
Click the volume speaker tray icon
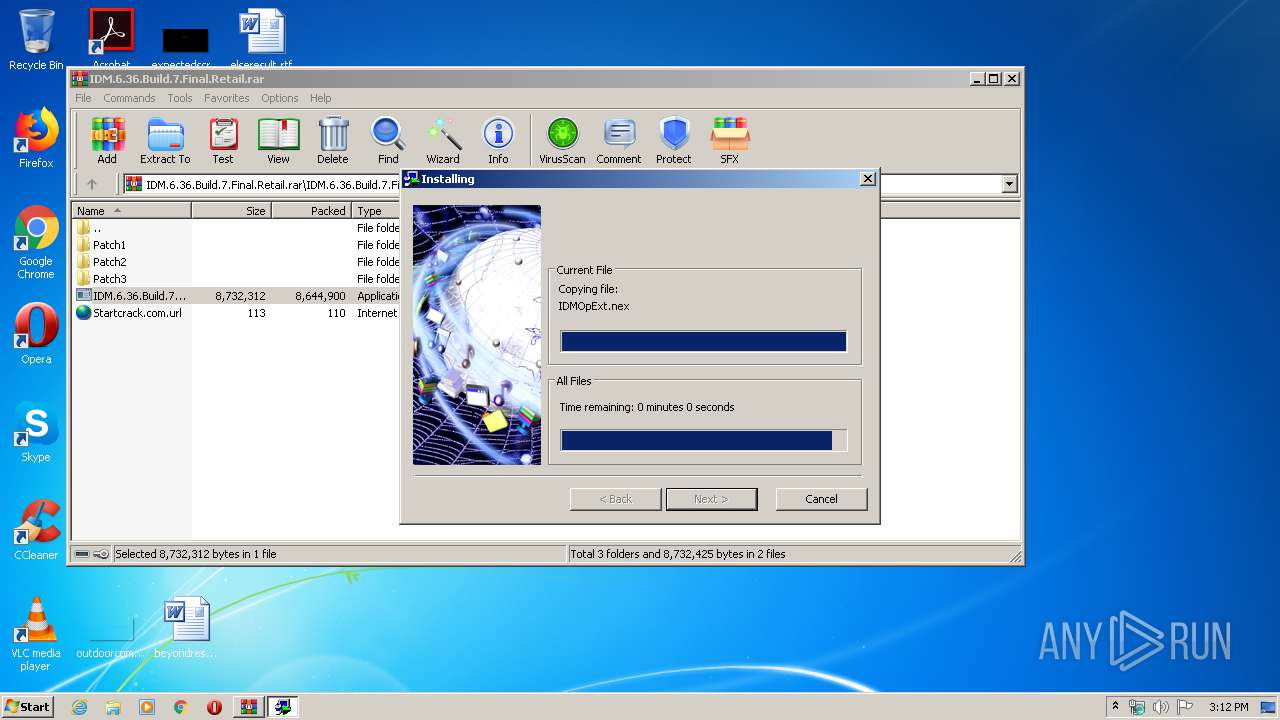(1160, 707)
